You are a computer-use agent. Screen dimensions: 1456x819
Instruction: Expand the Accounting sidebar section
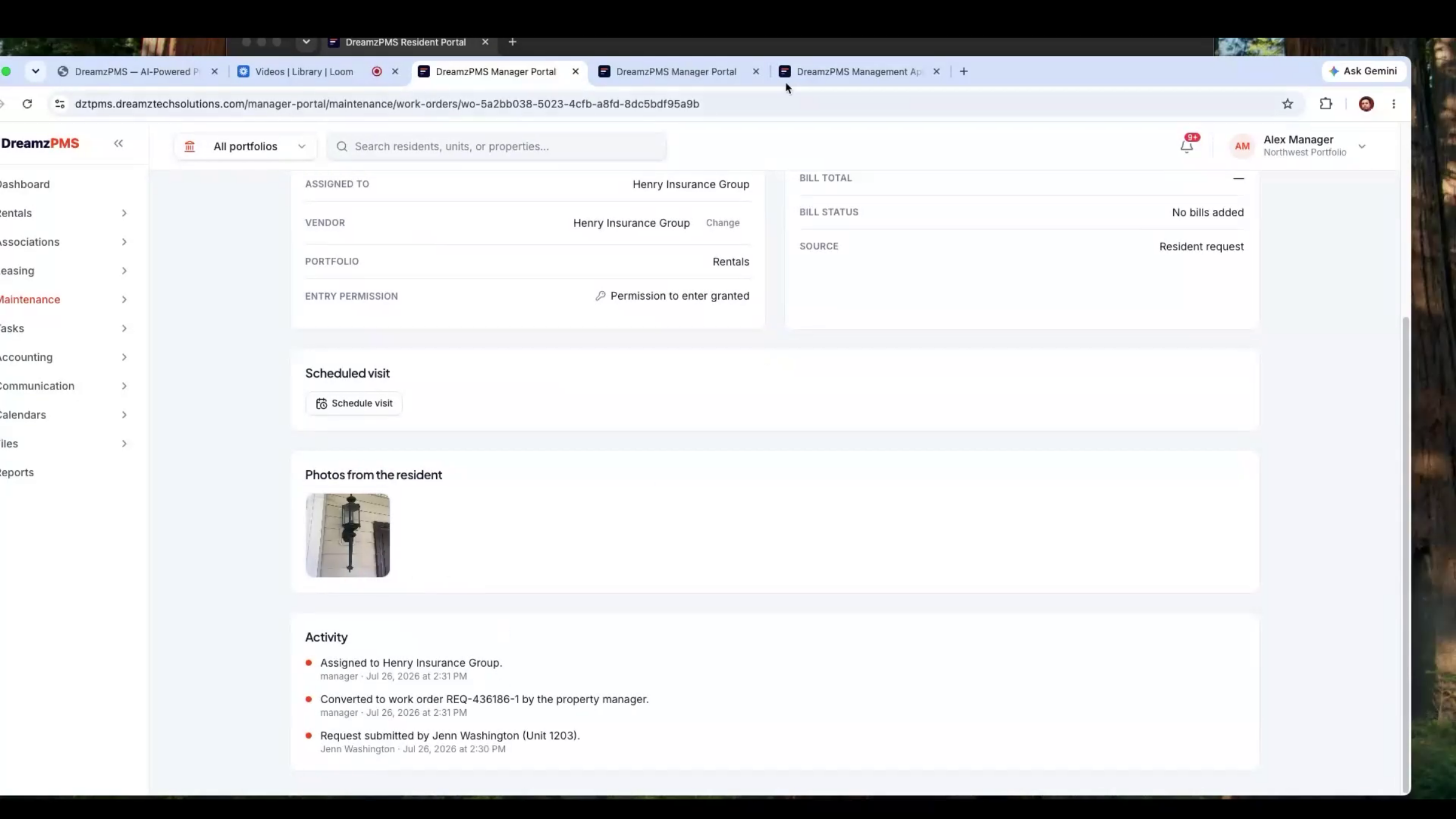pos(124,357)
